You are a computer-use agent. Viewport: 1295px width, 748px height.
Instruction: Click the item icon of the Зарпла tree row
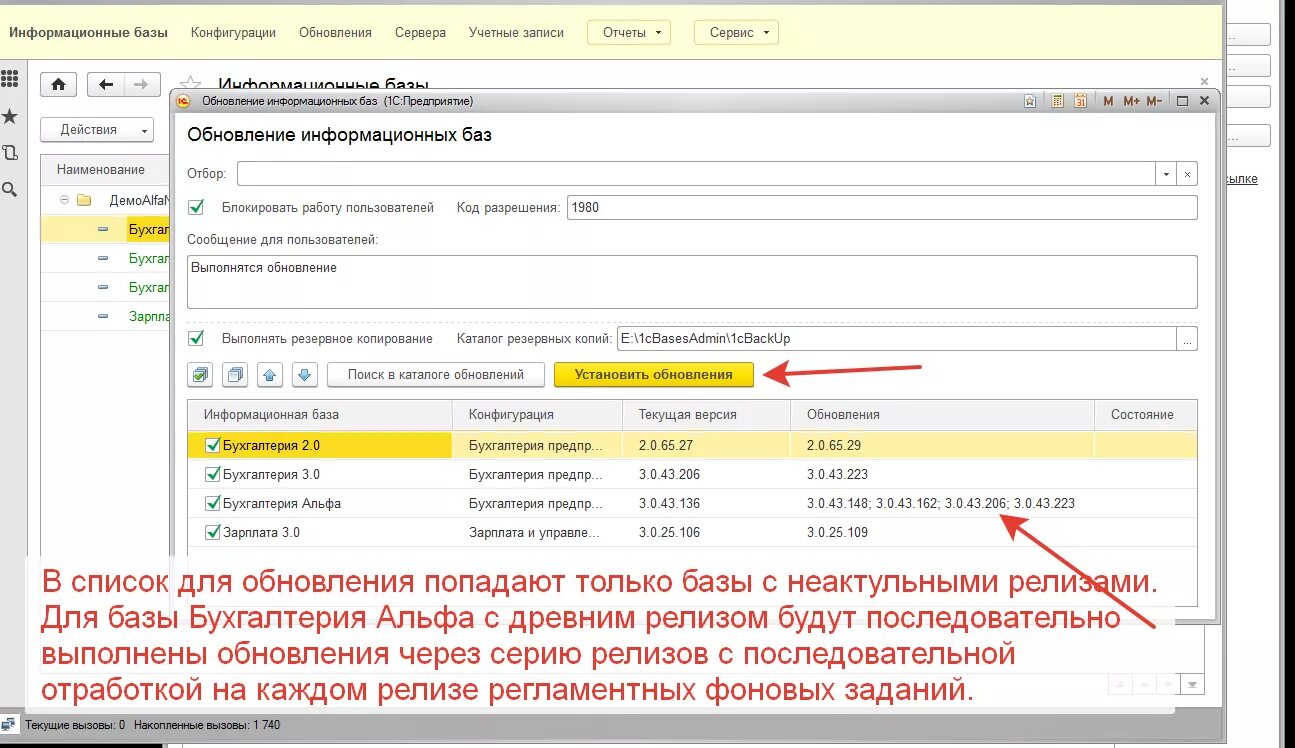pos(104,316)
